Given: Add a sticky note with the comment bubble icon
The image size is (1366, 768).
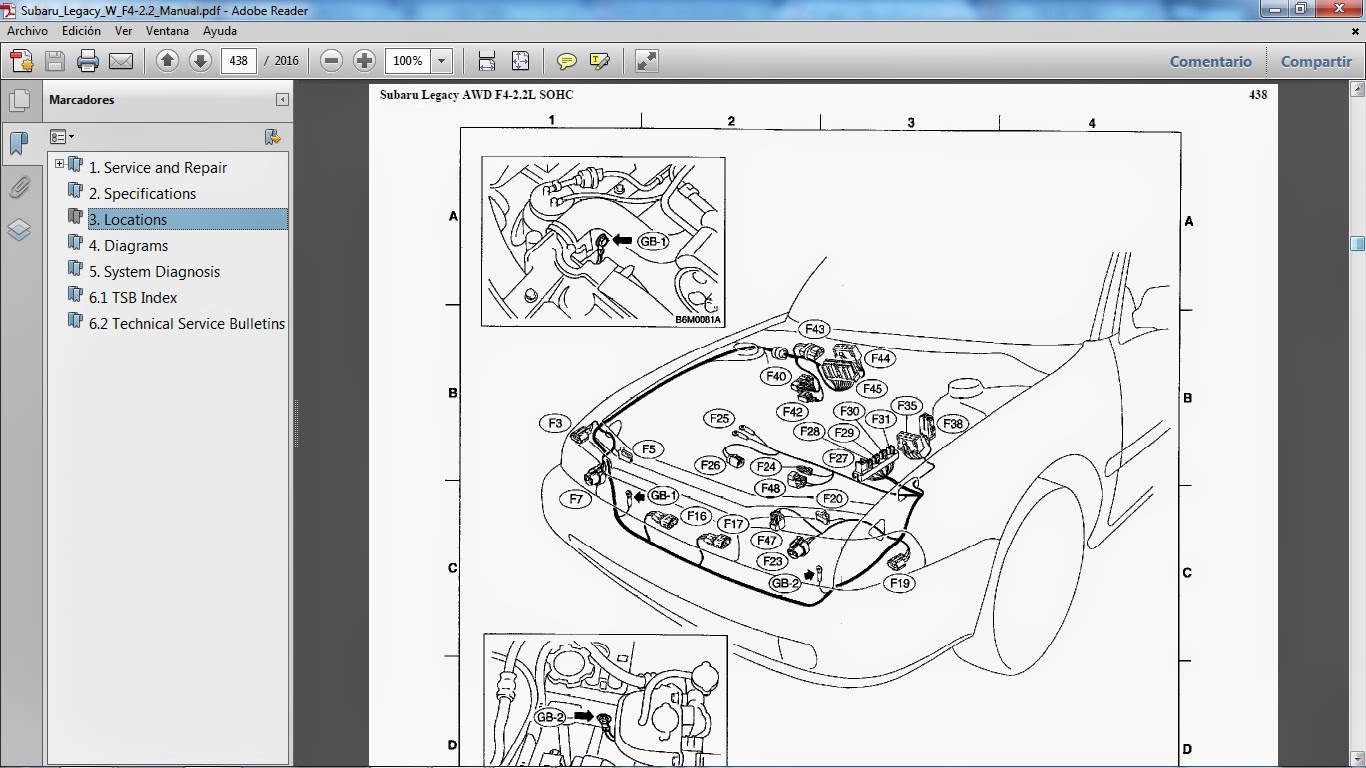Looking at the screenshot, I should click(x=566, y=60).
